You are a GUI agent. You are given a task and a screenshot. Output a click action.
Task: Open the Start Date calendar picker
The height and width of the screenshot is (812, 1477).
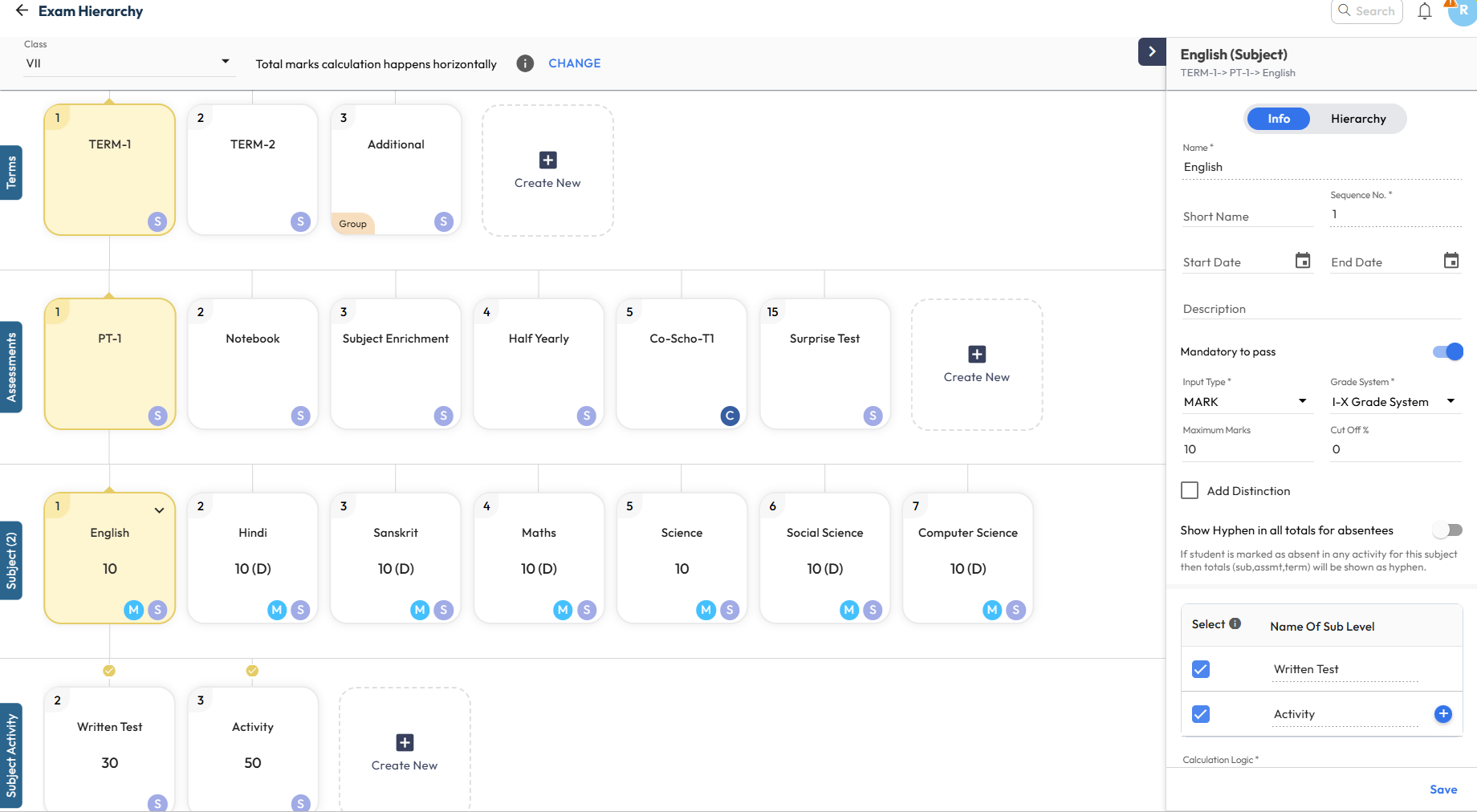point(1302,261)
